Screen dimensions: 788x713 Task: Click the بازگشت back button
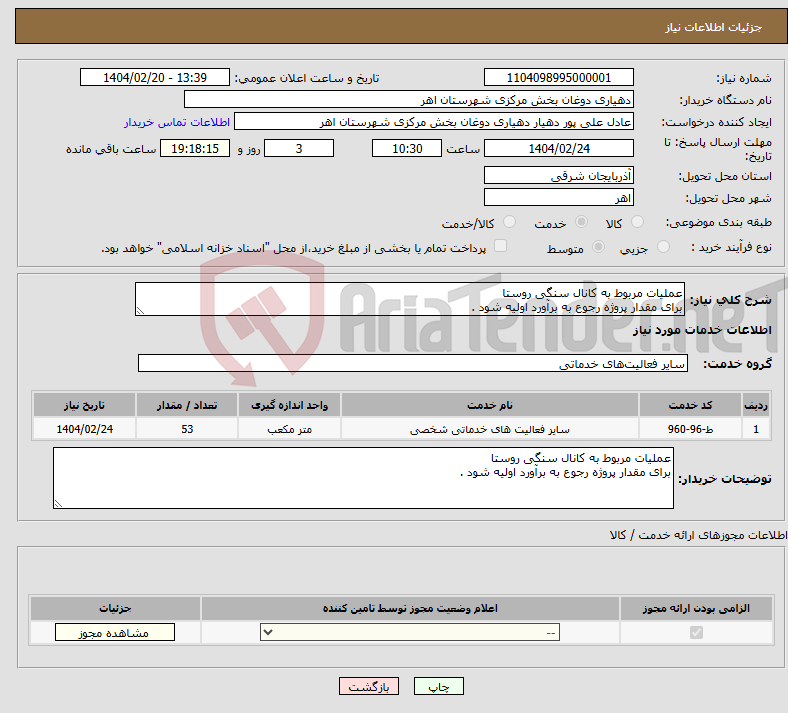click(x=369, y=686)
